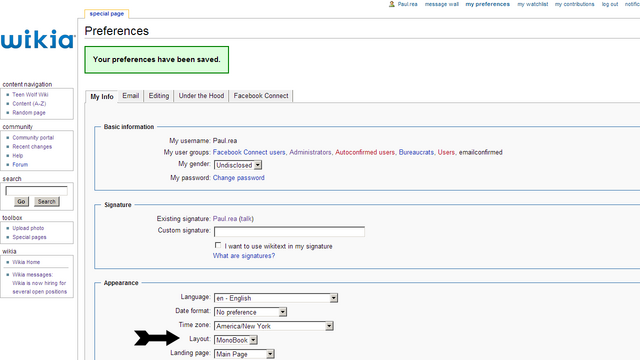Open the Time zone dropdown
The image size is (640, 360).
pyautogui.click(x=274, y=326)
